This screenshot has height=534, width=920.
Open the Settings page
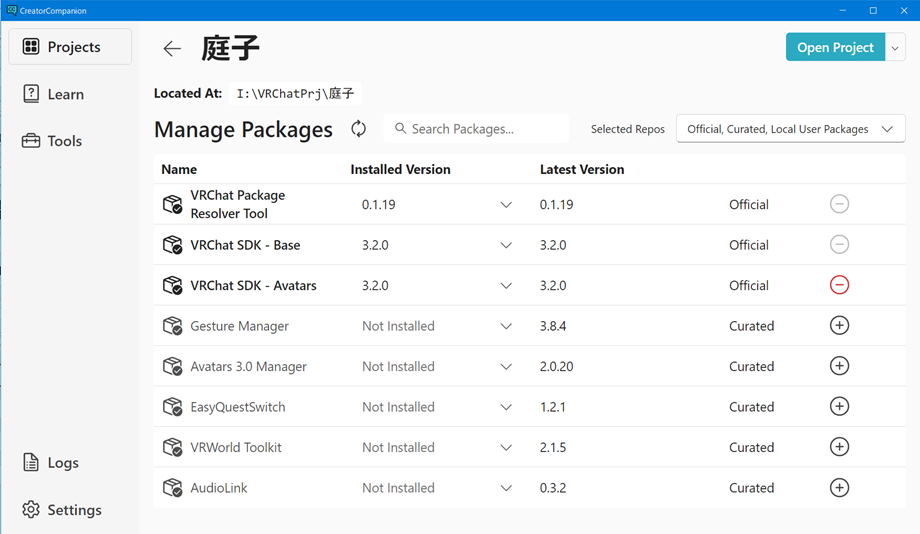(73, 510)
